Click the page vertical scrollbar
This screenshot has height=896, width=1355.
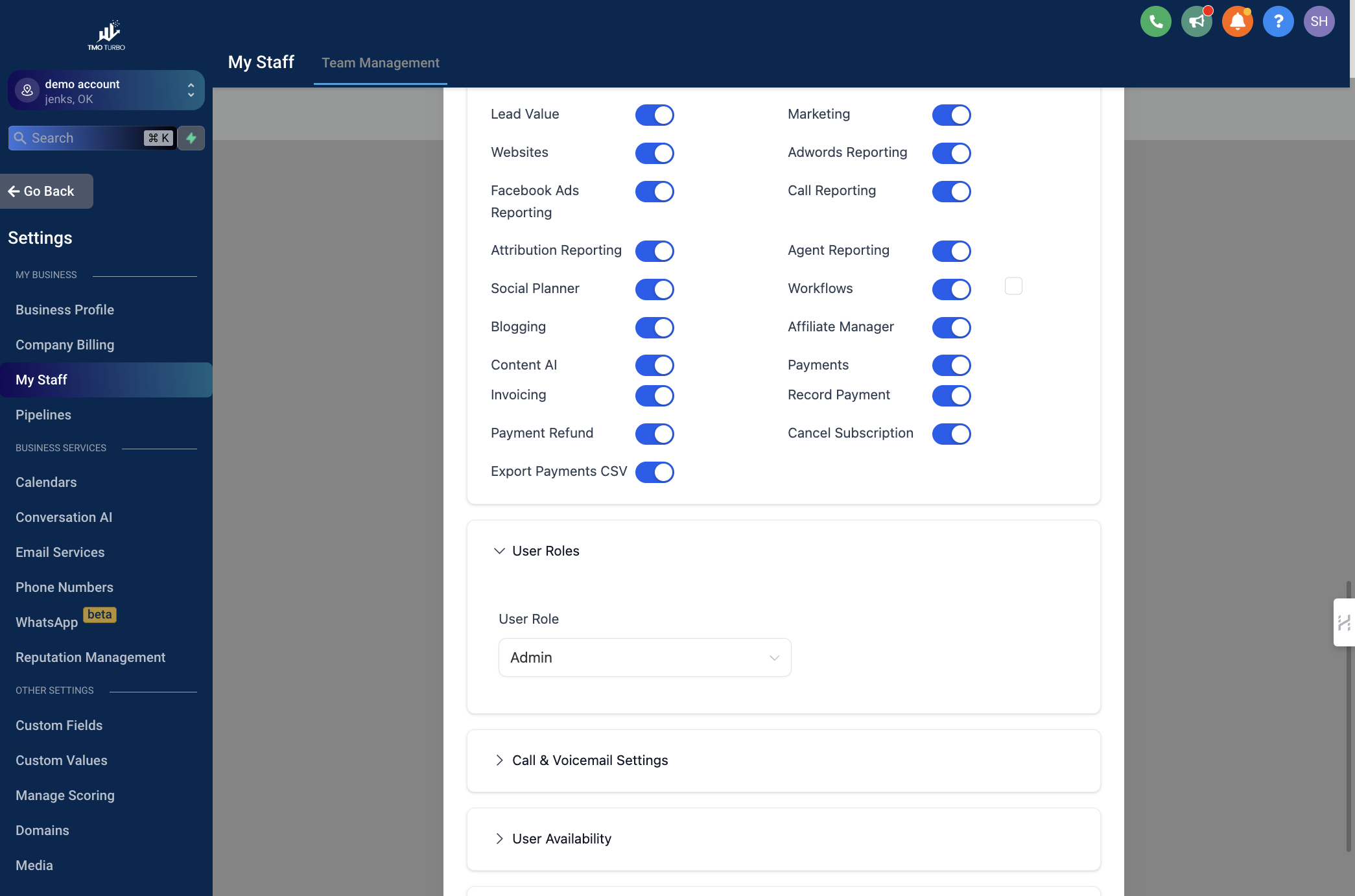point(1349,716)
